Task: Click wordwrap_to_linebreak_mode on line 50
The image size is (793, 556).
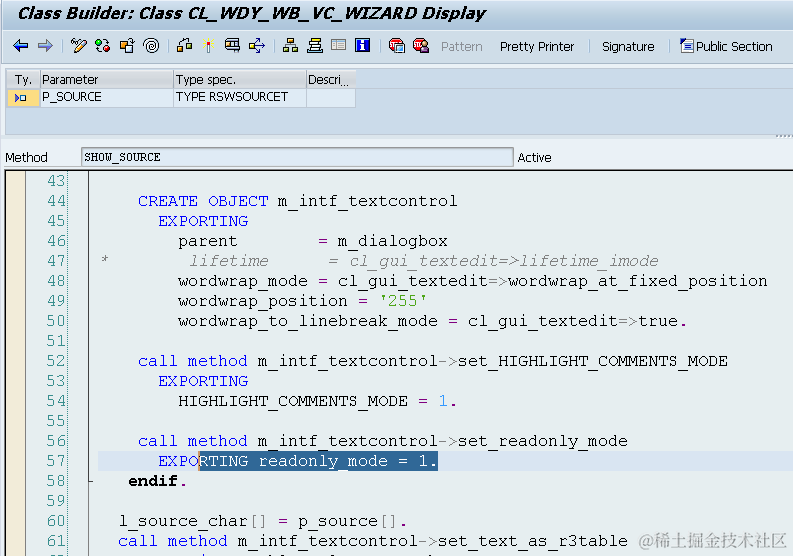Action: (307, 321)
